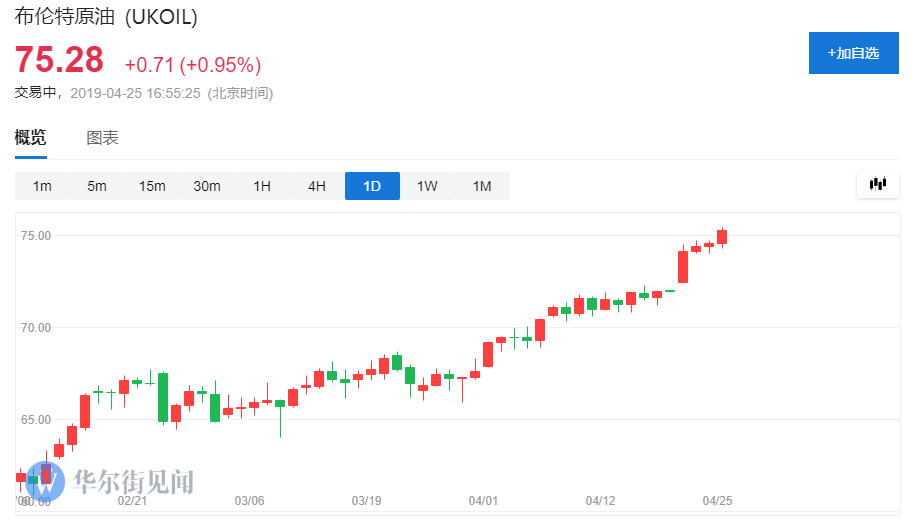Show the 1M monthly chart
The height and width of the screenshot is (527, 918).
tap(482, 186)
